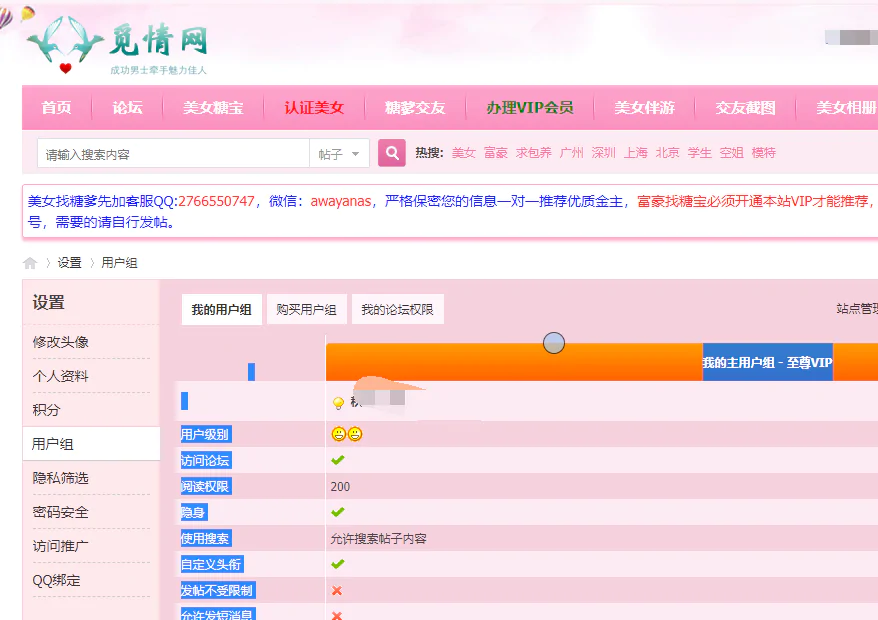Open 美女糖宝 navigation item
The image size is (878, 620).
tap(213, 108)
